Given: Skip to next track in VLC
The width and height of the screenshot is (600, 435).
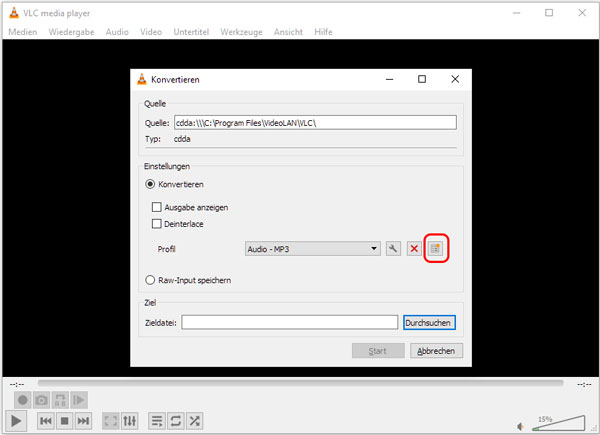Looking at the screenshot, I should point(83,421).
